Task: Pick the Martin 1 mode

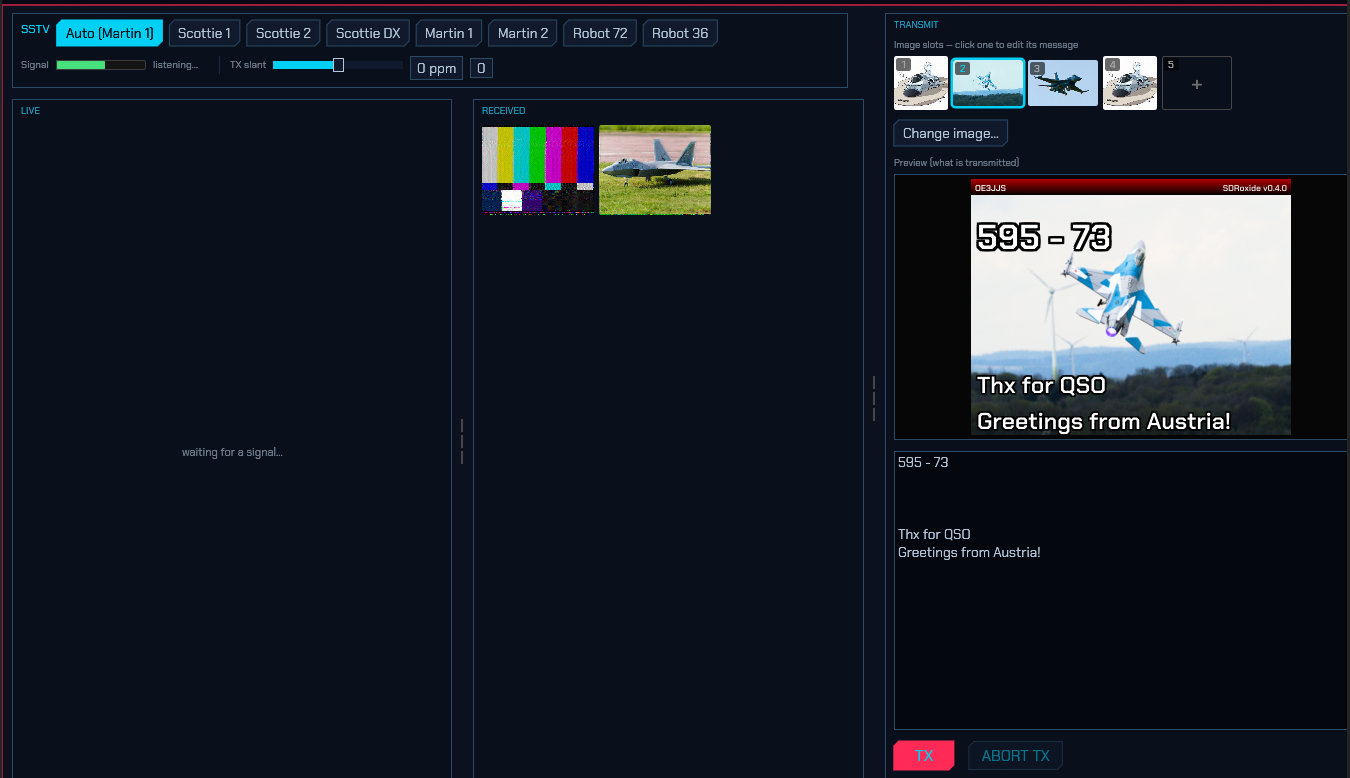Action: click(449, 33)
